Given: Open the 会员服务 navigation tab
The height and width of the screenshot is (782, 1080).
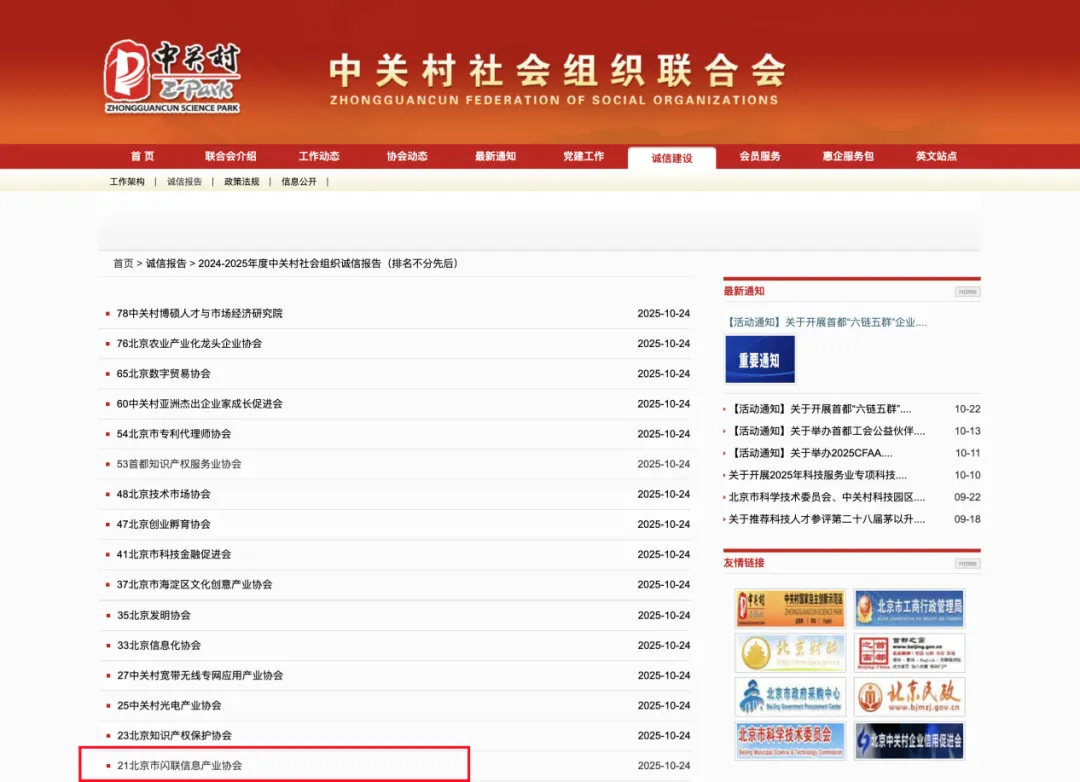Looking at the screenshot, I should click(760, 156).
